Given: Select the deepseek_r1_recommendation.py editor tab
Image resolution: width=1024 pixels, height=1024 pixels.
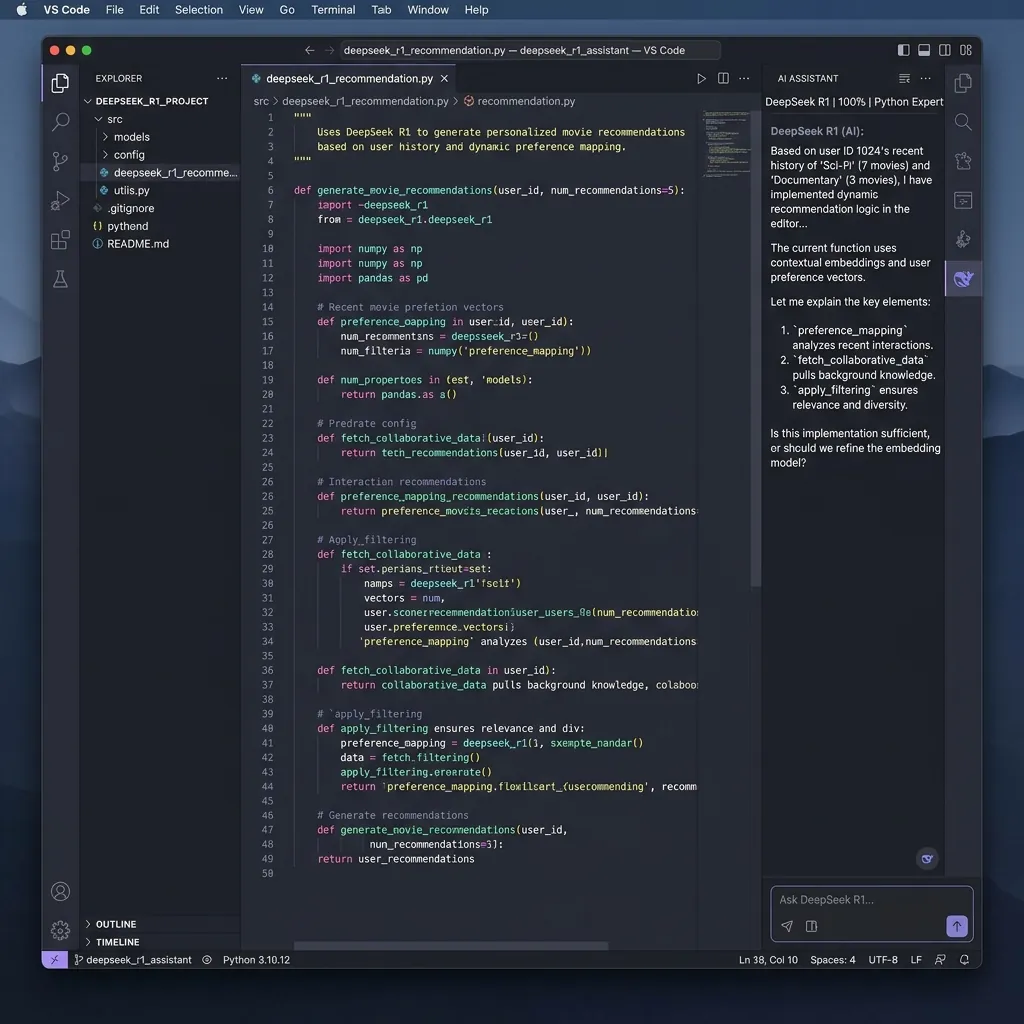Looking at the screenshot, I should (349, 78).
